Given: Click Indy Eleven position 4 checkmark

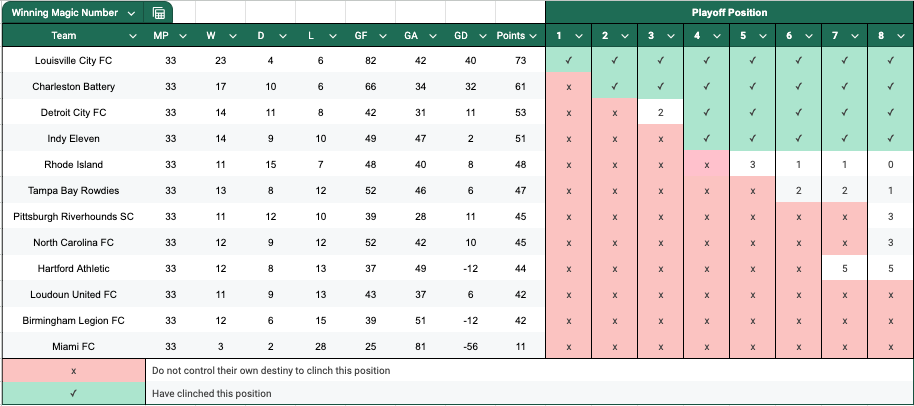Looking at the screenshot, I should [706, 139].
